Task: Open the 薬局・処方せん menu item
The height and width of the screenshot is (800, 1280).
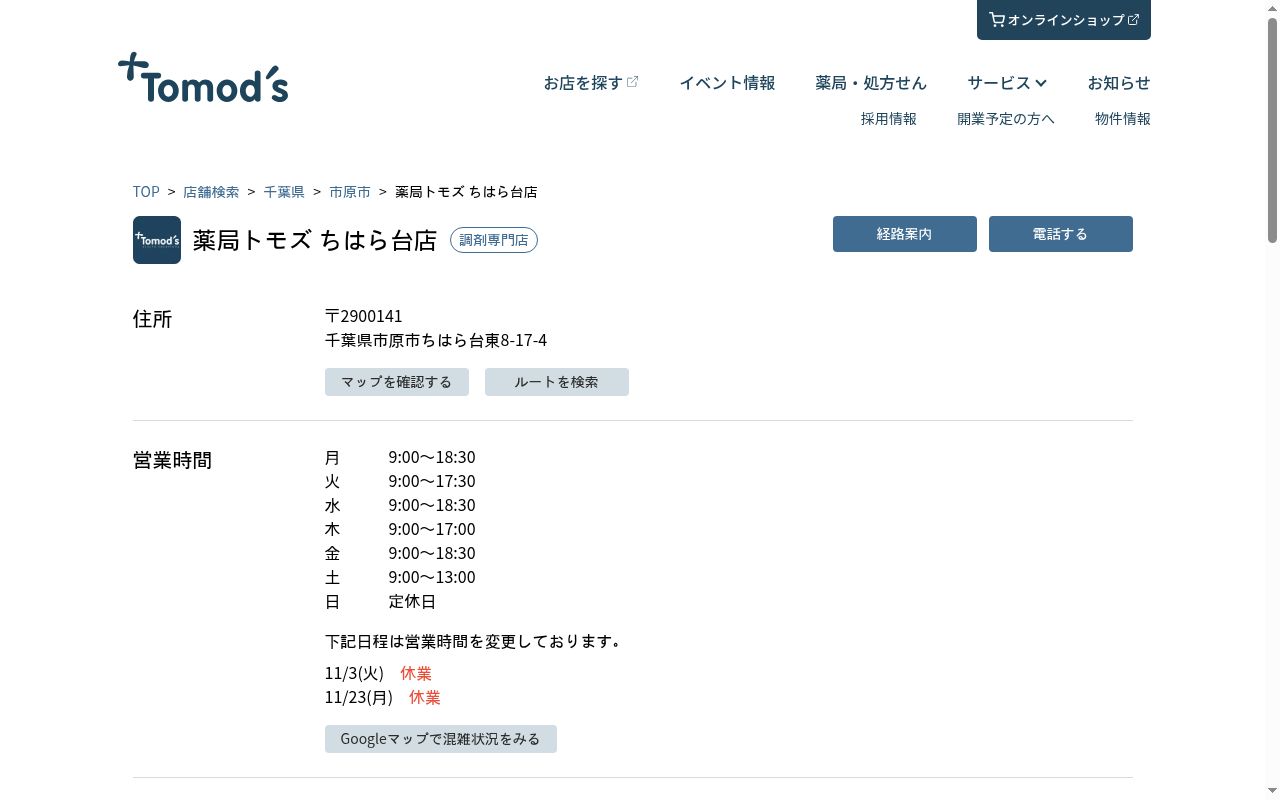Action: click(871, 83)
